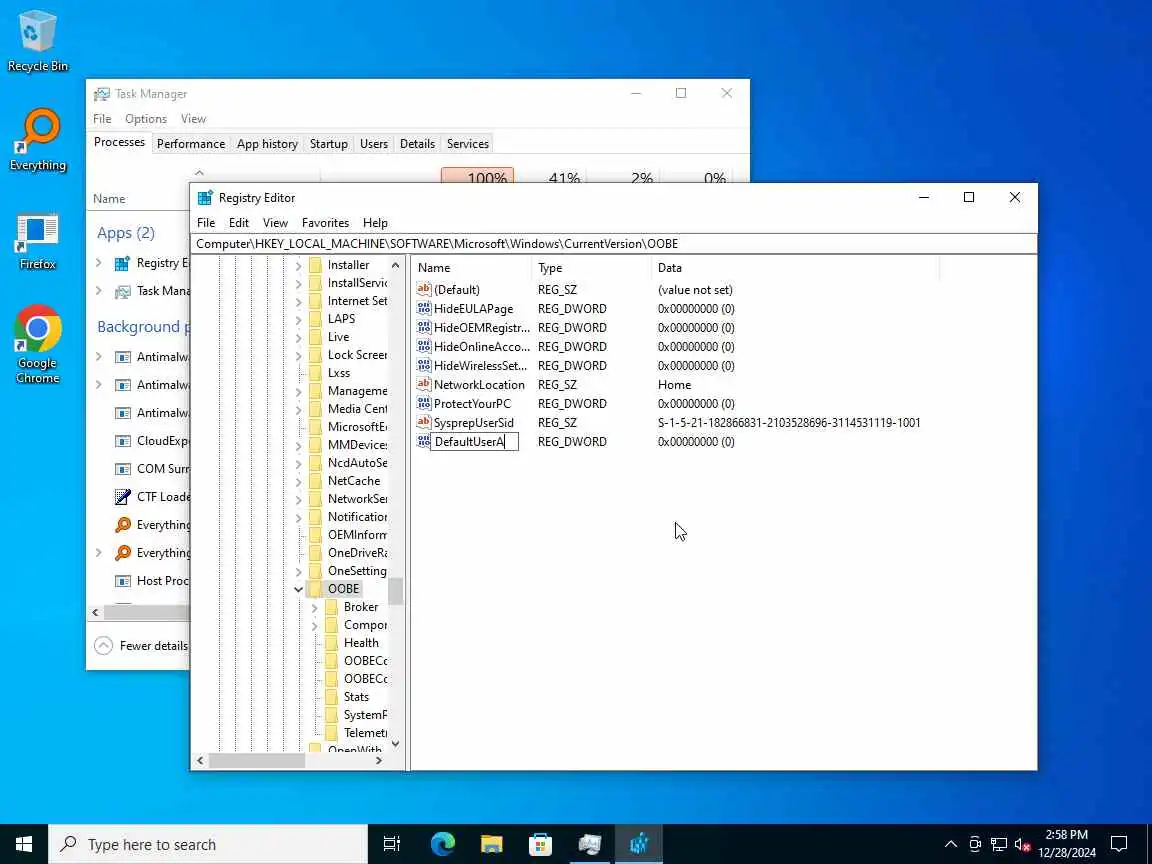Click the HideEULAPage DWORD value icon

[x=423, y=309]
